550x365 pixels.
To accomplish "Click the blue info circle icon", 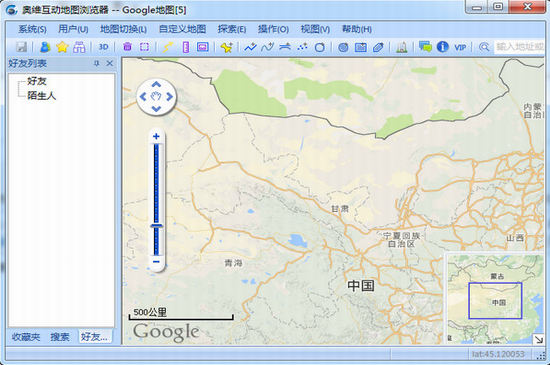I will (443, 47).
